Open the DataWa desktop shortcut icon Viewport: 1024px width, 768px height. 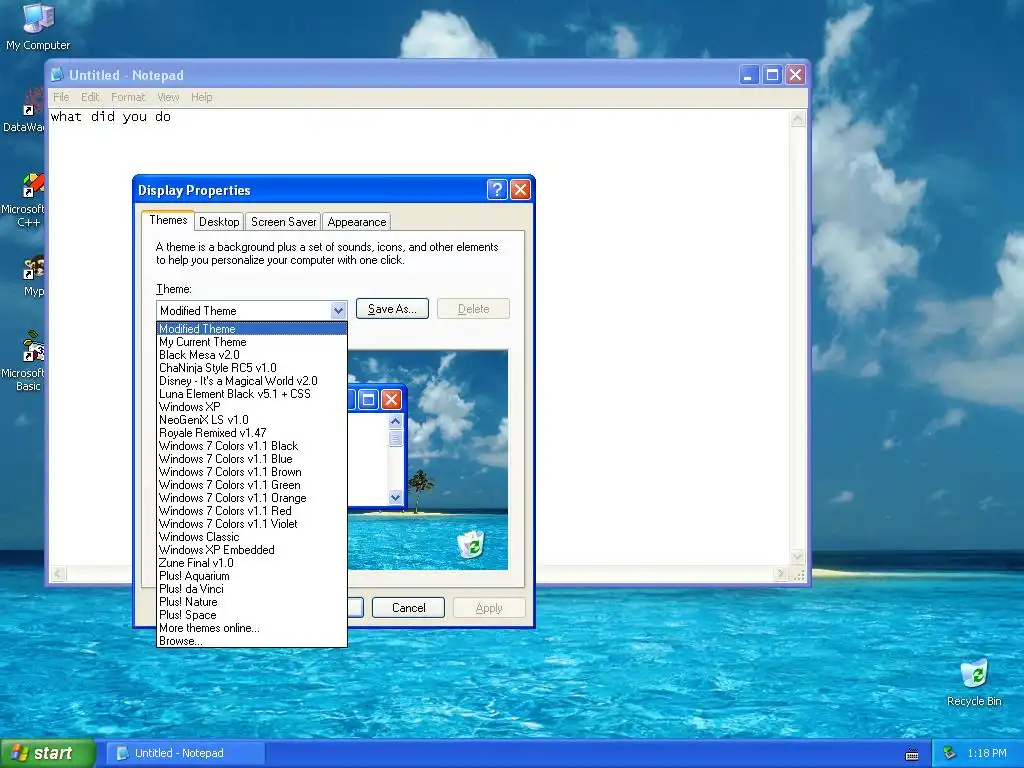click(26, 111)
